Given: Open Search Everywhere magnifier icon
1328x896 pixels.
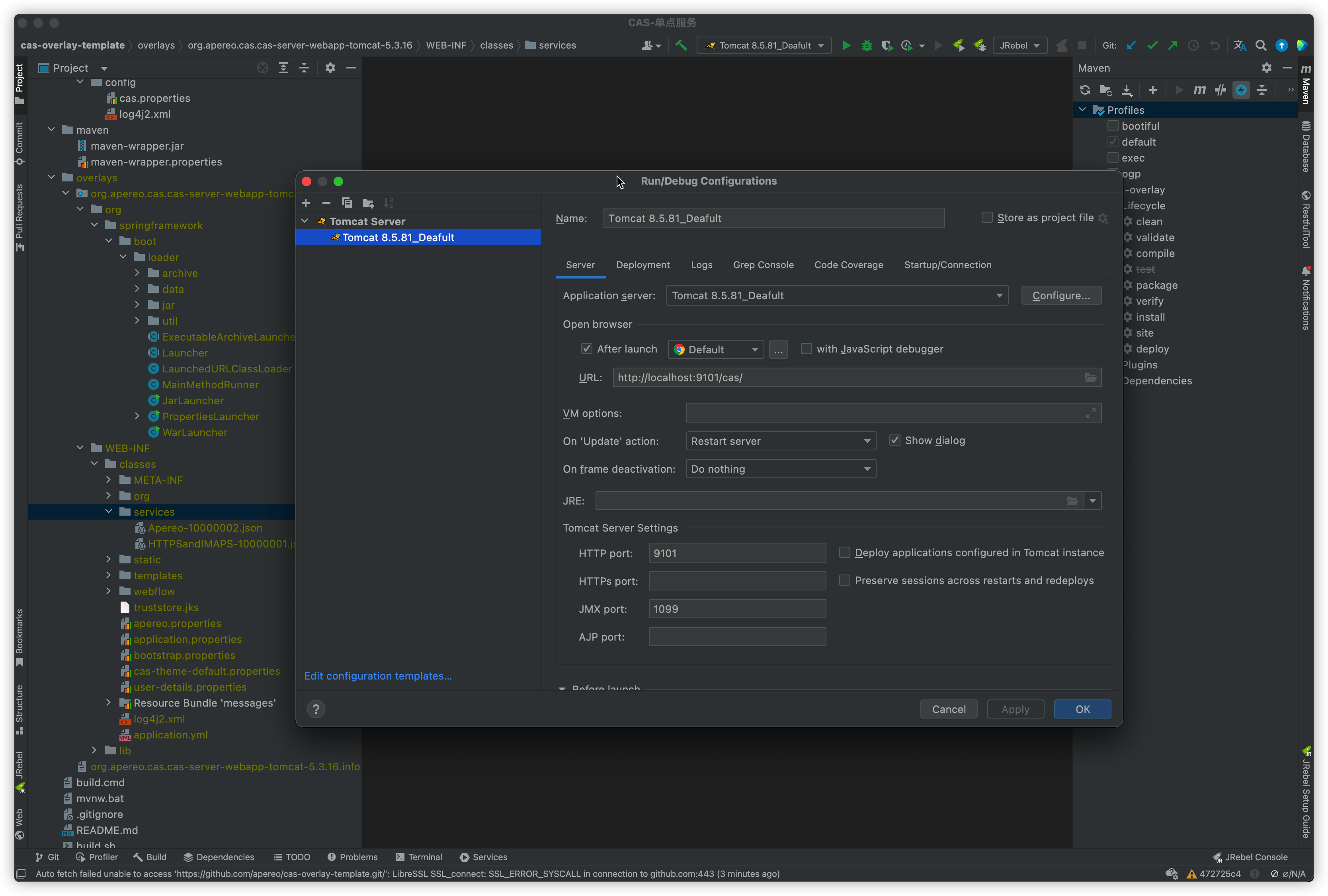Looking at the screenshot, I should 1261,45.
